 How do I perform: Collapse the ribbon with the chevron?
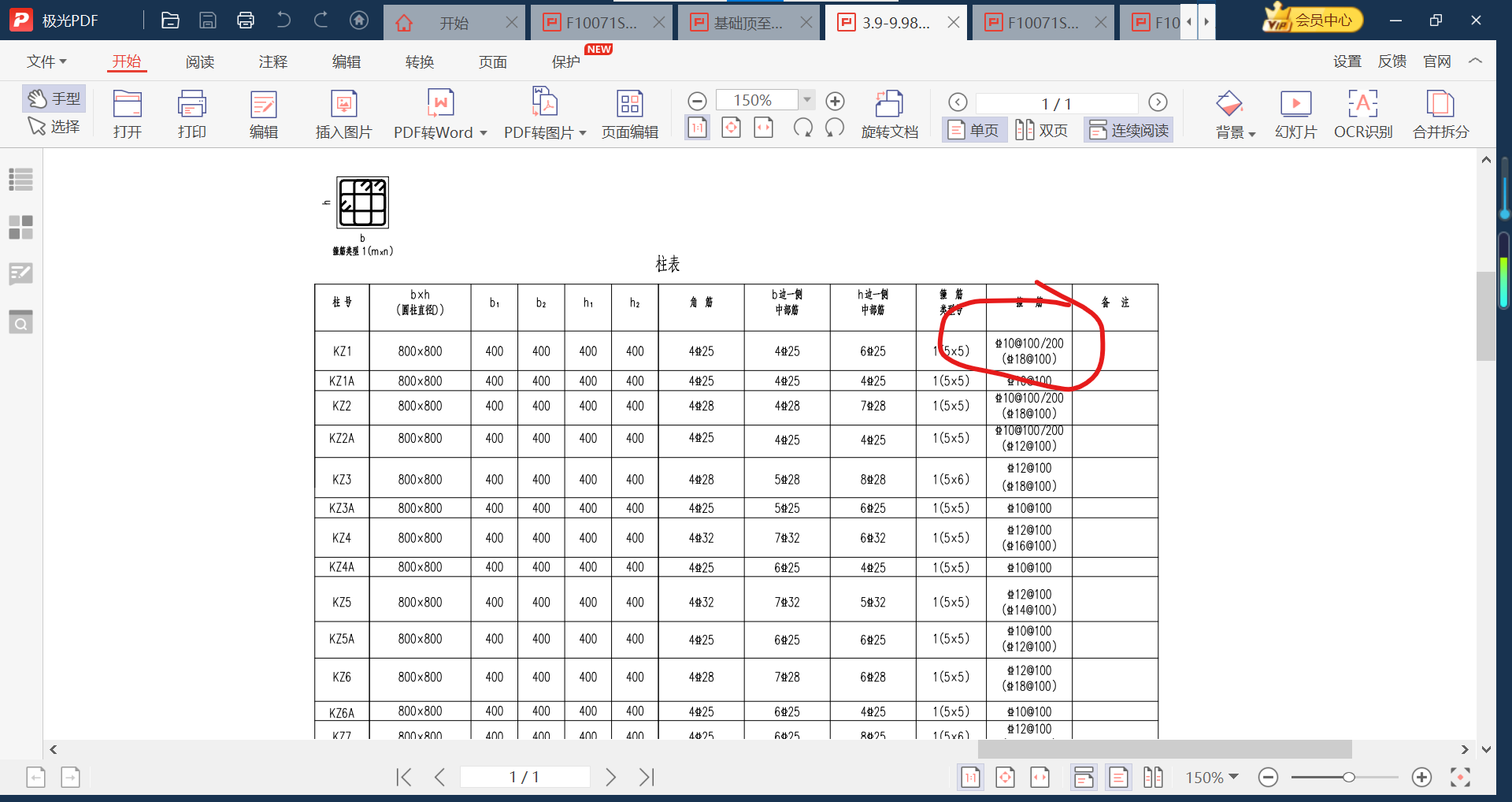point(1476,61)
